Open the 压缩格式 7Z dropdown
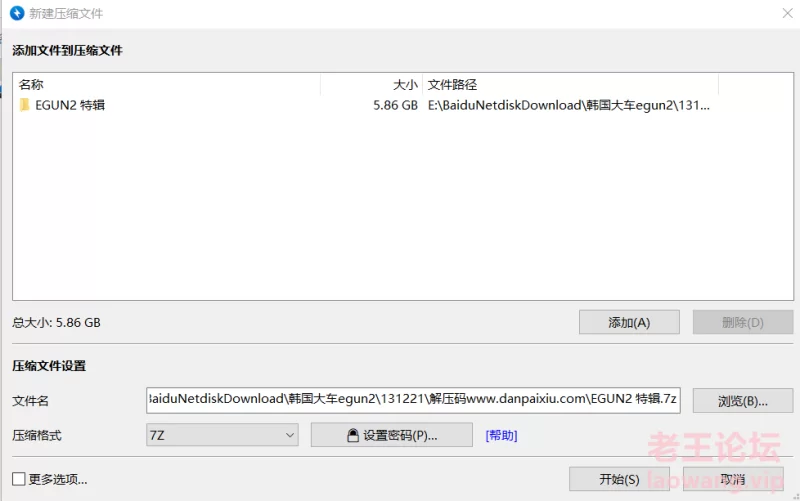800x501 pixels. [222, 435]
